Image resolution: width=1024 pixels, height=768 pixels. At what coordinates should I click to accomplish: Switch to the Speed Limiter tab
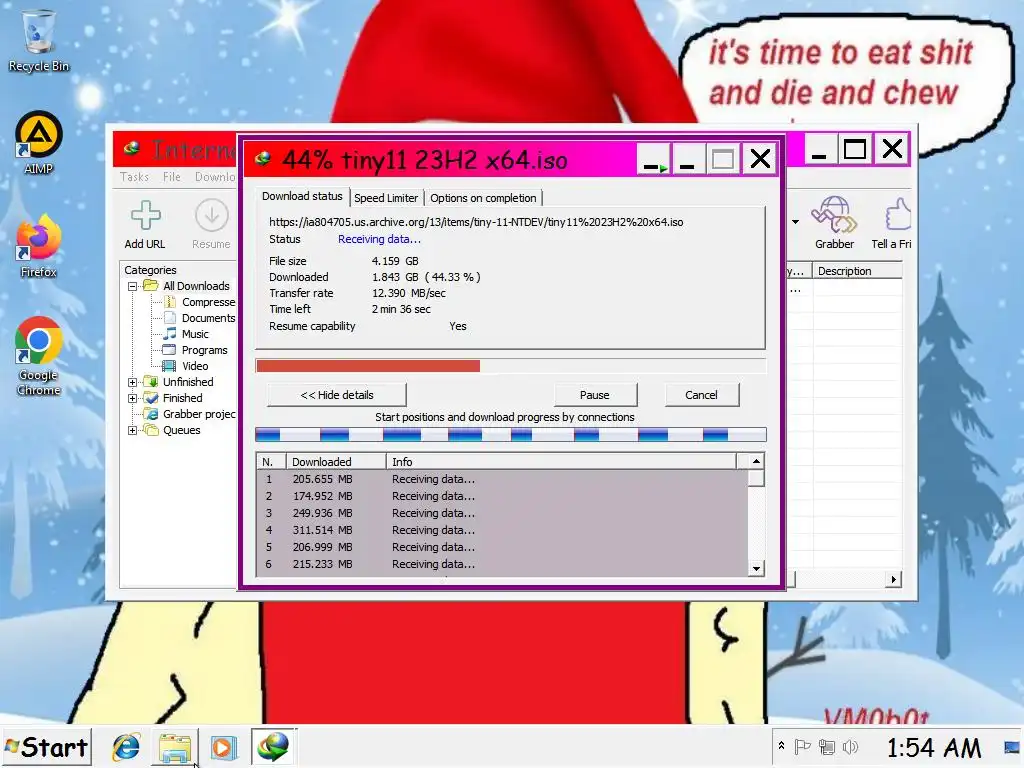386,198
